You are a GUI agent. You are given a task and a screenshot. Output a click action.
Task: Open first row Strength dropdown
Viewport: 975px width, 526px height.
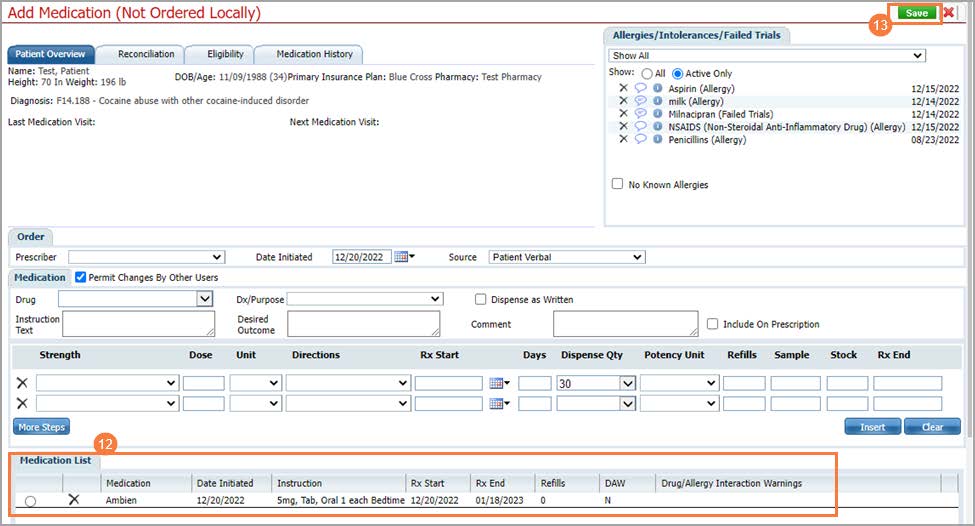pyautogui.click(x=108, y=383)
